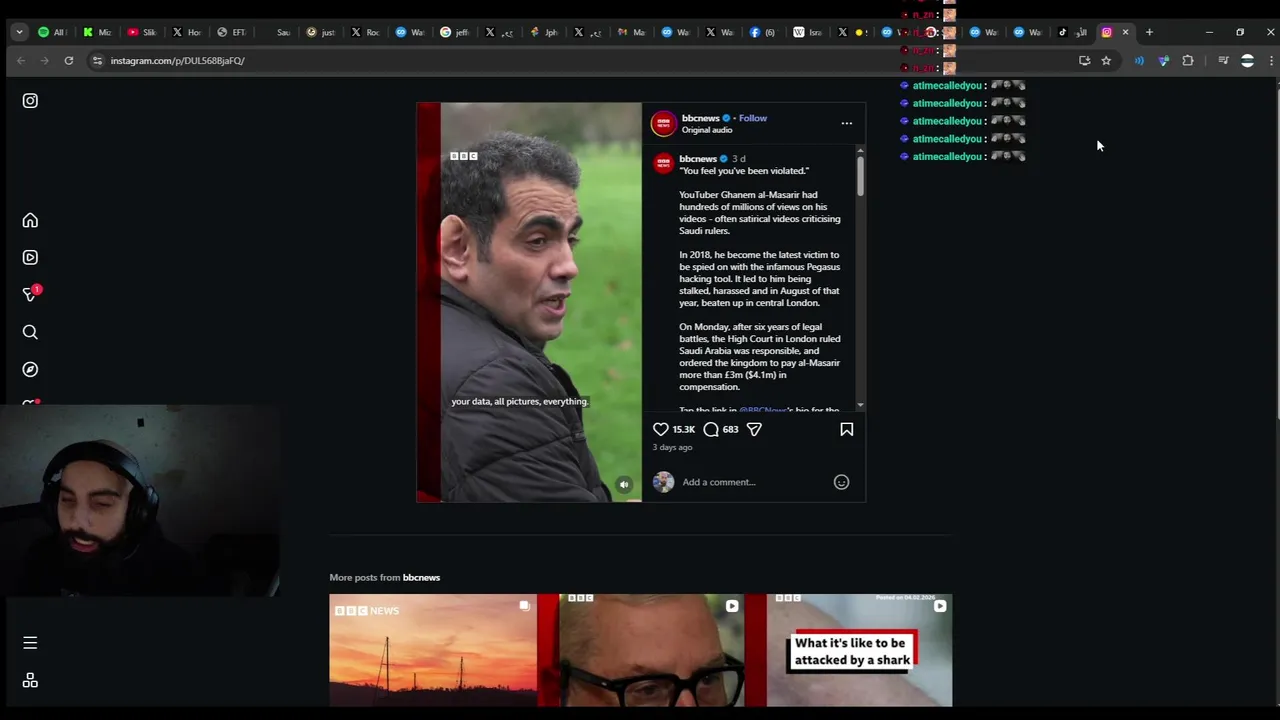Open the install app icon in address bar
Screen dimensions: 1280x720
click(x=1084, y=61)
